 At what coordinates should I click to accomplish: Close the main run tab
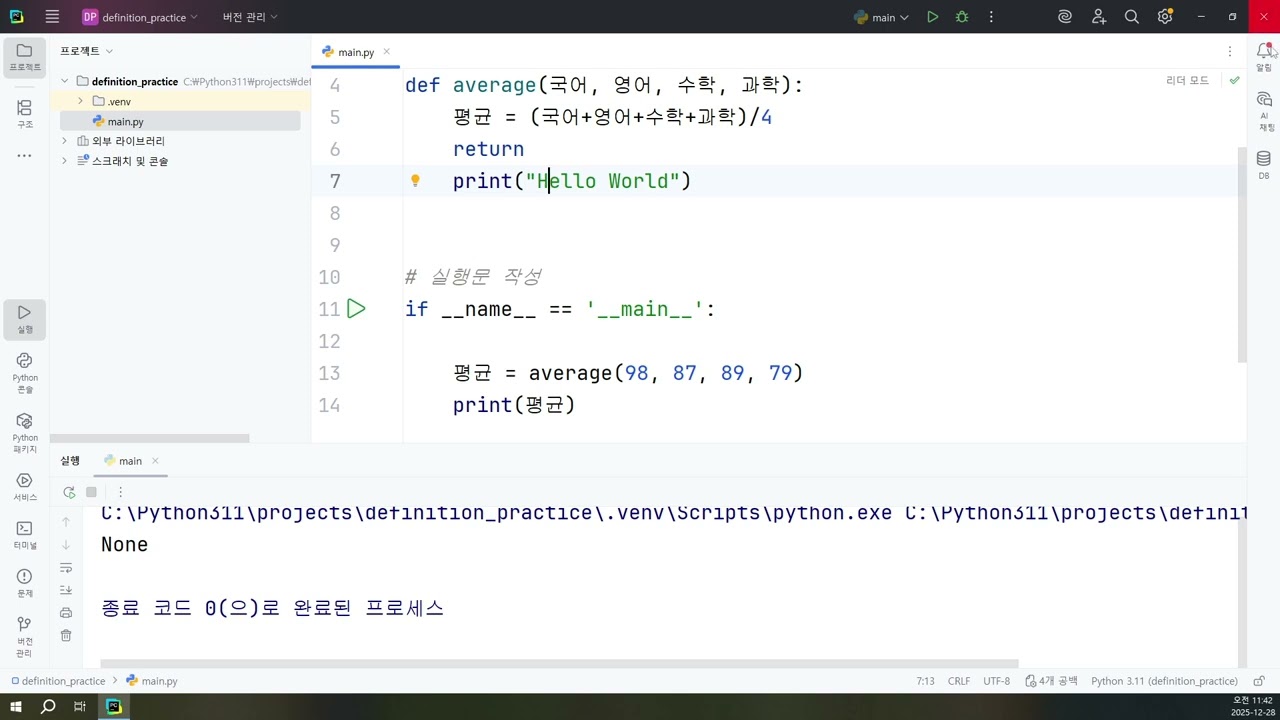coord(155,461)
